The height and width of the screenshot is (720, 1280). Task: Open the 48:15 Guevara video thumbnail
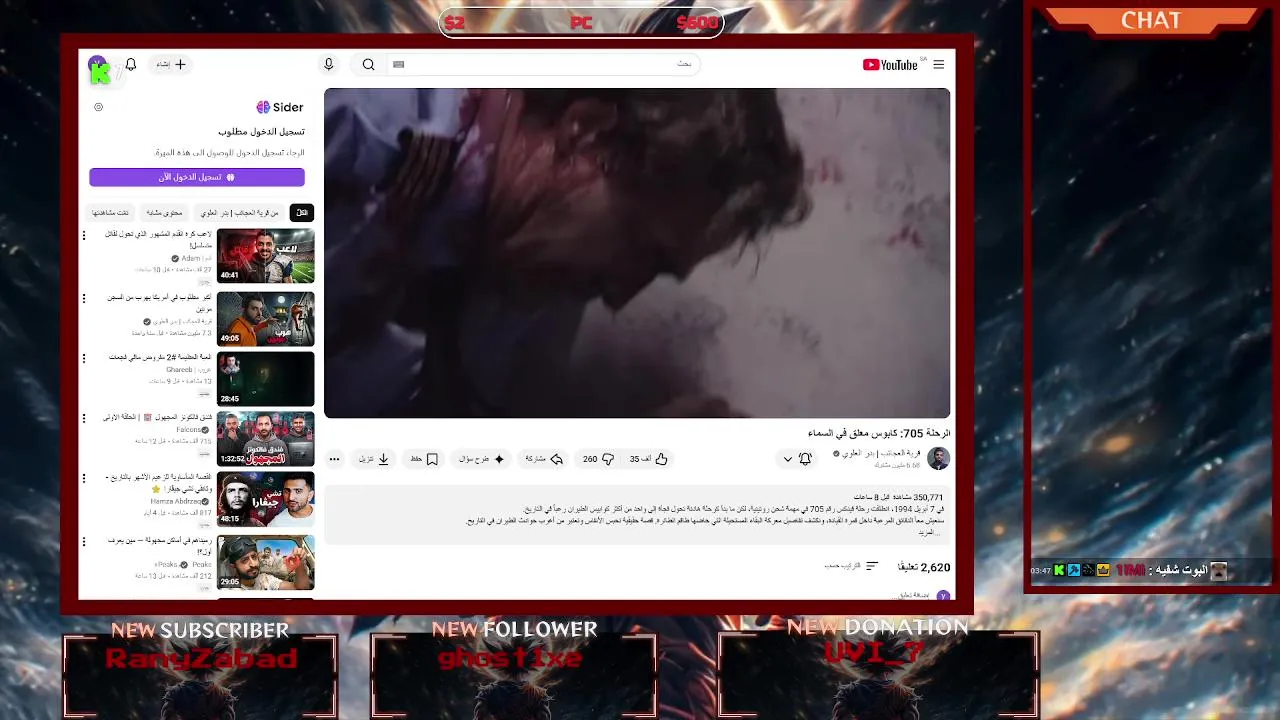(x=265, y=498)
